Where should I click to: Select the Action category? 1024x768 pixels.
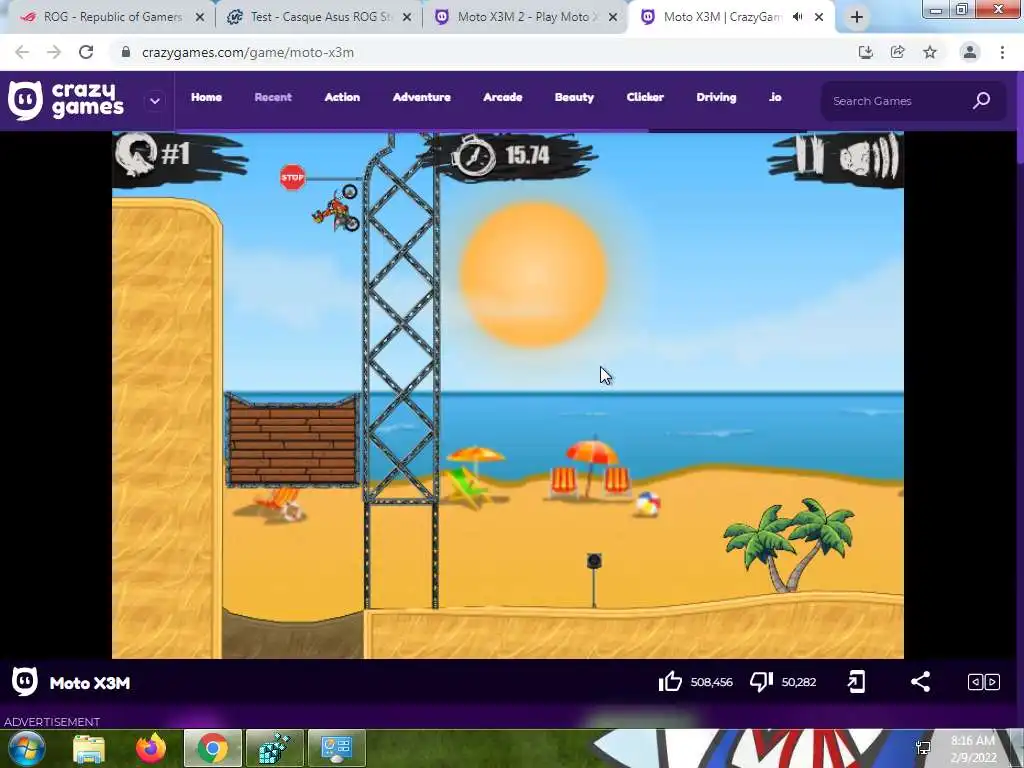pos(342,97)
